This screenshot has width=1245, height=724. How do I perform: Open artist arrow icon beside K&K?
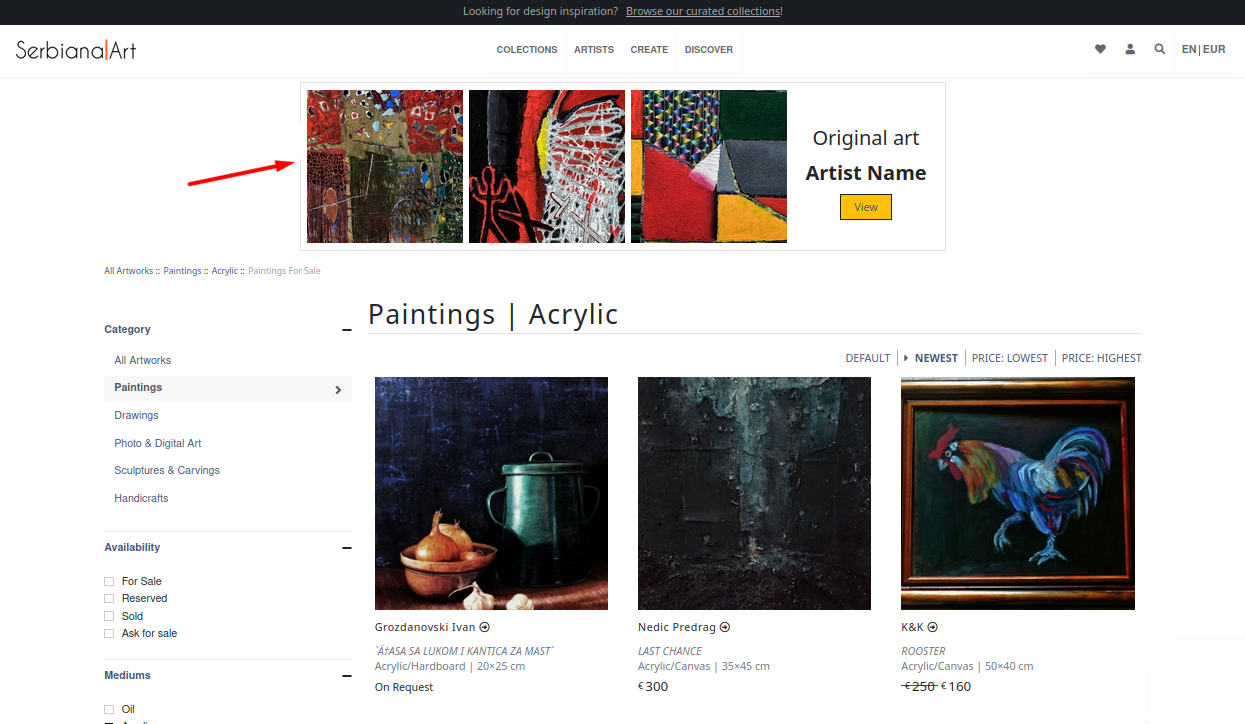pos(932,627)
